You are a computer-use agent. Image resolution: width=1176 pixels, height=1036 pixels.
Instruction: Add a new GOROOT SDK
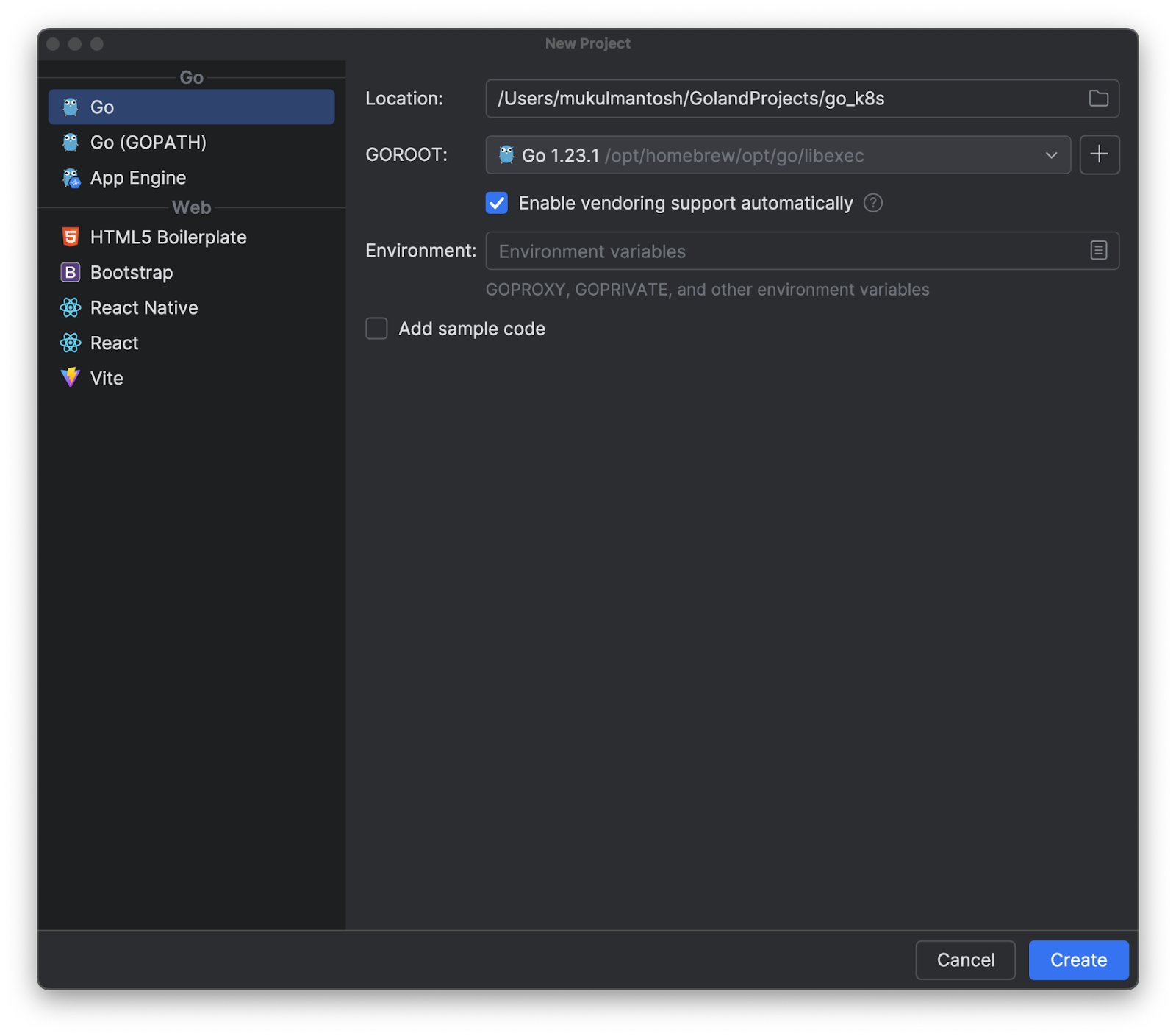click(1099, 154)
